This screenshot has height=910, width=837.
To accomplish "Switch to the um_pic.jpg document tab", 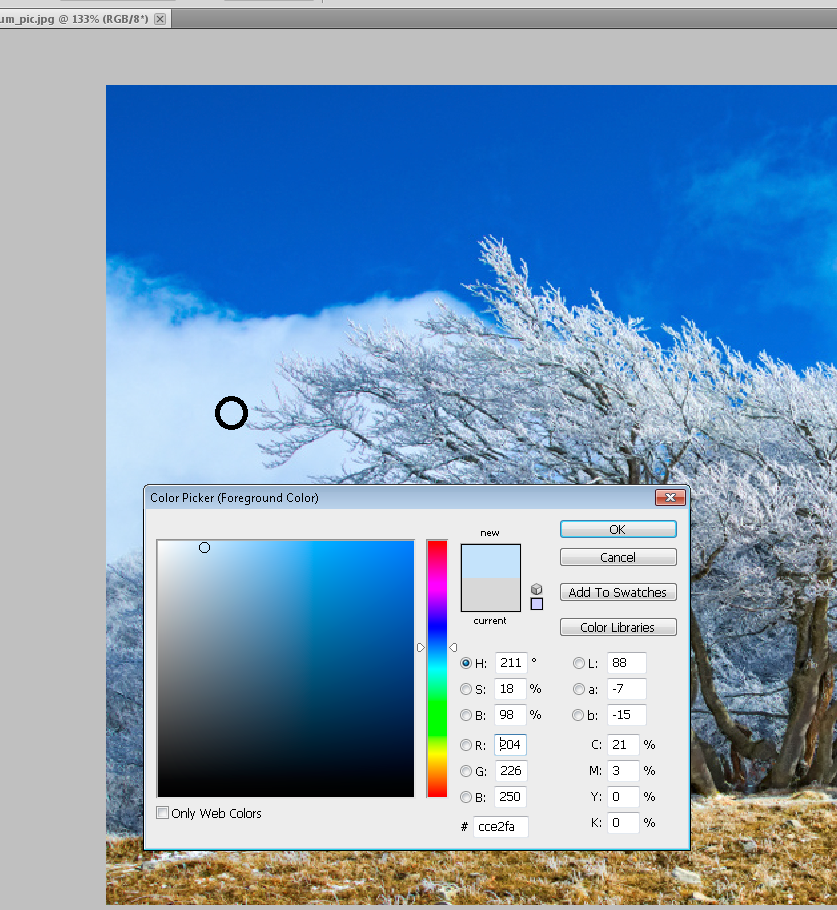I will 75,19.
